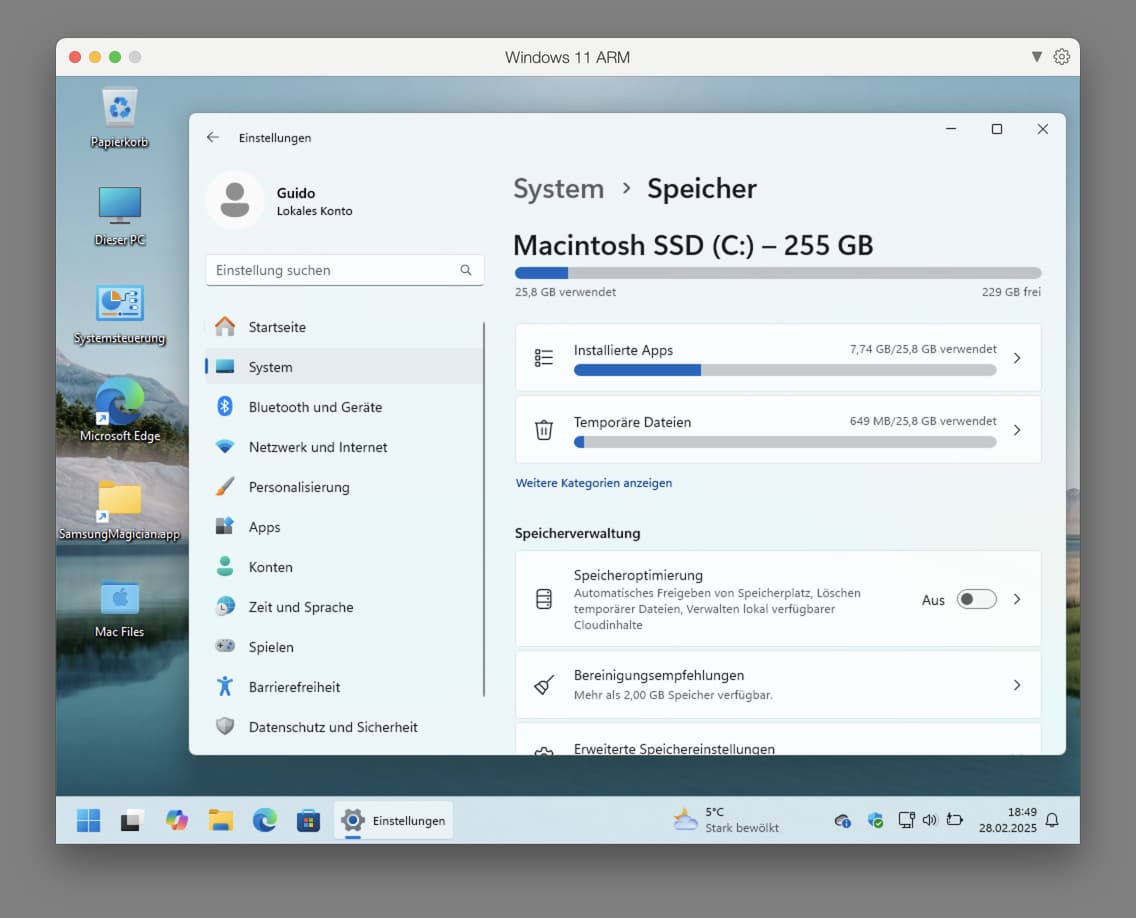
Task: Open Microsoft Store from taskbar
Action: click(x=308, y=820)
